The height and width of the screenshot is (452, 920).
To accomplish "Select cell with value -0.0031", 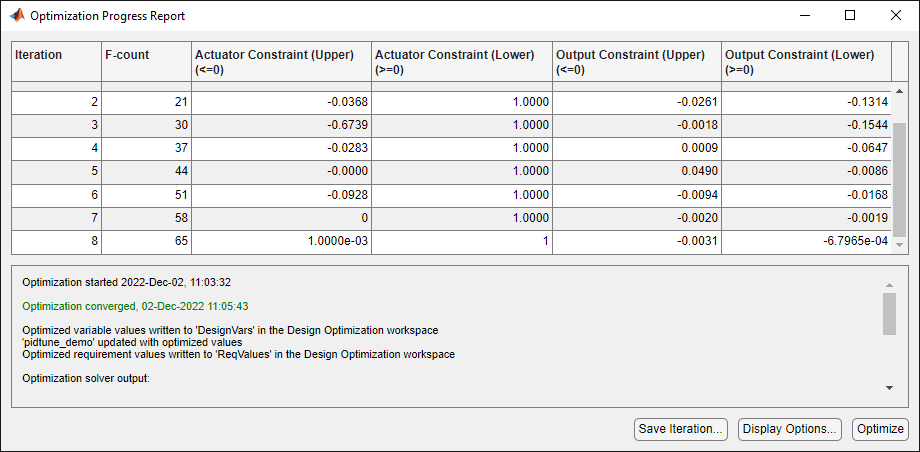I will click(x=637, y=241).
